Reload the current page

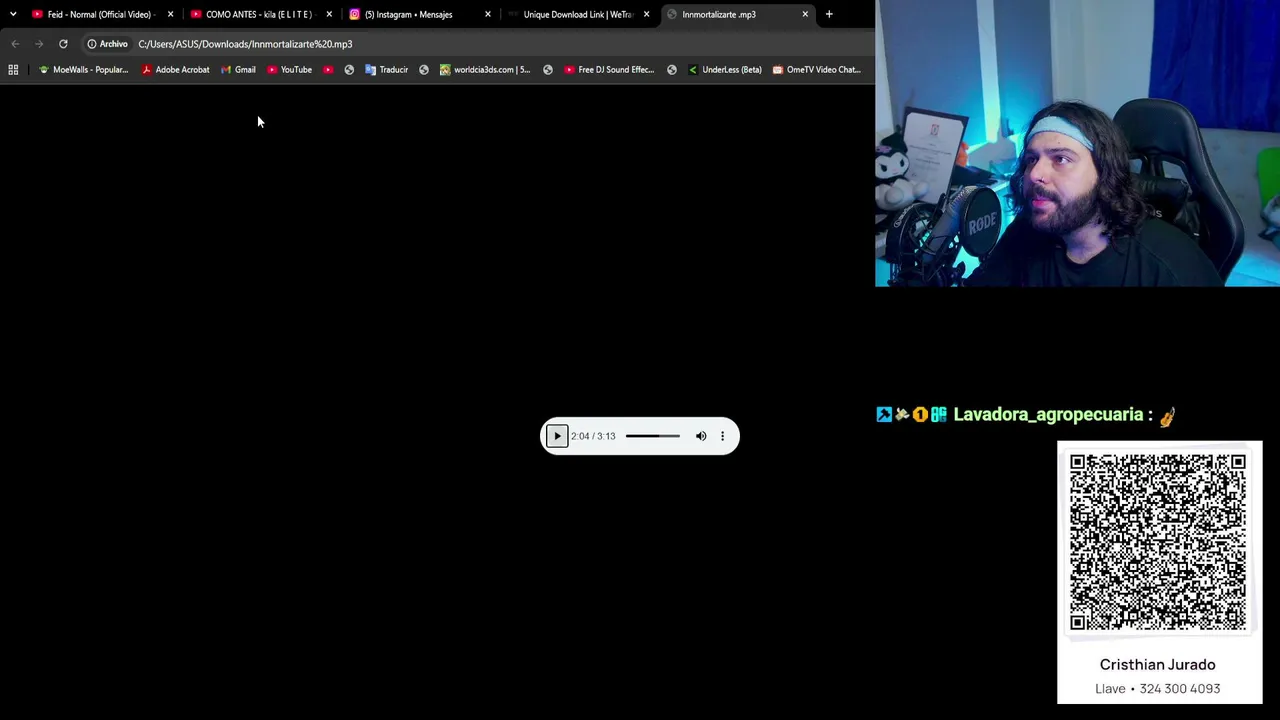pos(63,44)
